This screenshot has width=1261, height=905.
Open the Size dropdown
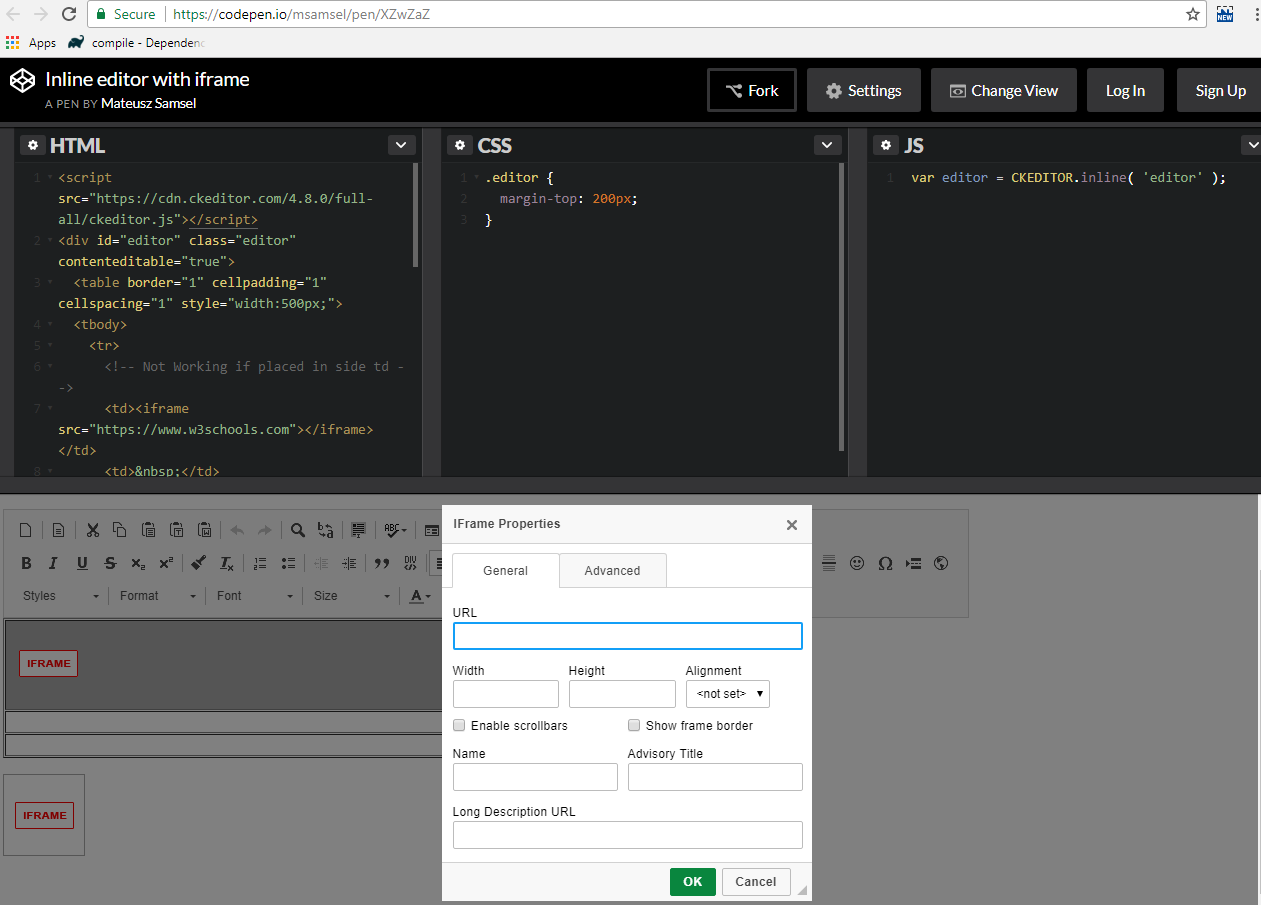(x=352, y=596)
